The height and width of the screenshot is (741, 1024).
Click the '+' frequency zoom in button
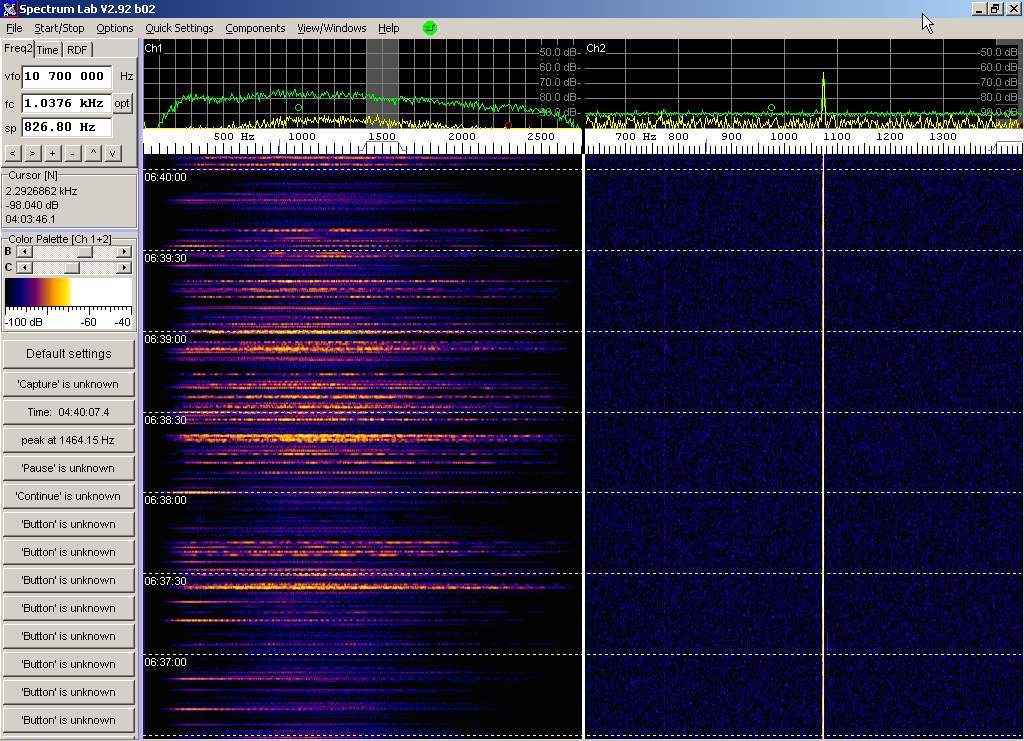[52, 153]
